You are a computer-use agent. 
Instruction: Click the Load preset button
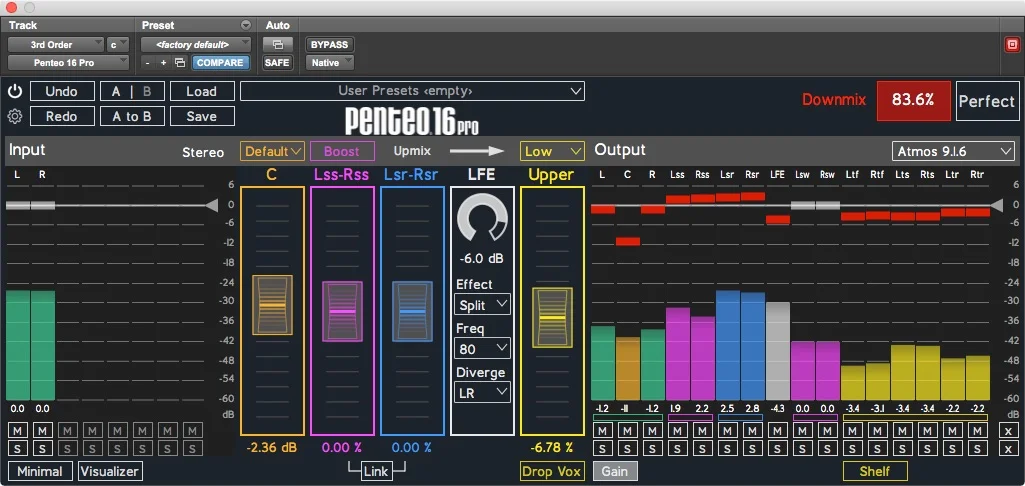[202, 91]
